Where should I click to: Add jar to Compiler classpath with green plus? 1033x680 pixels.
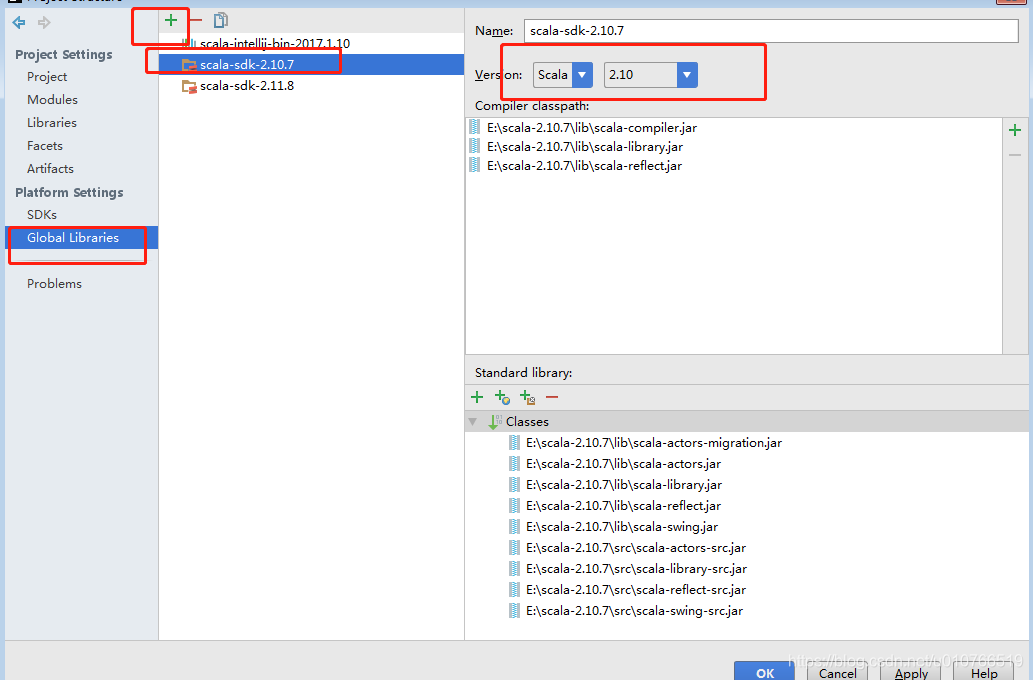tap(1015, 129)
